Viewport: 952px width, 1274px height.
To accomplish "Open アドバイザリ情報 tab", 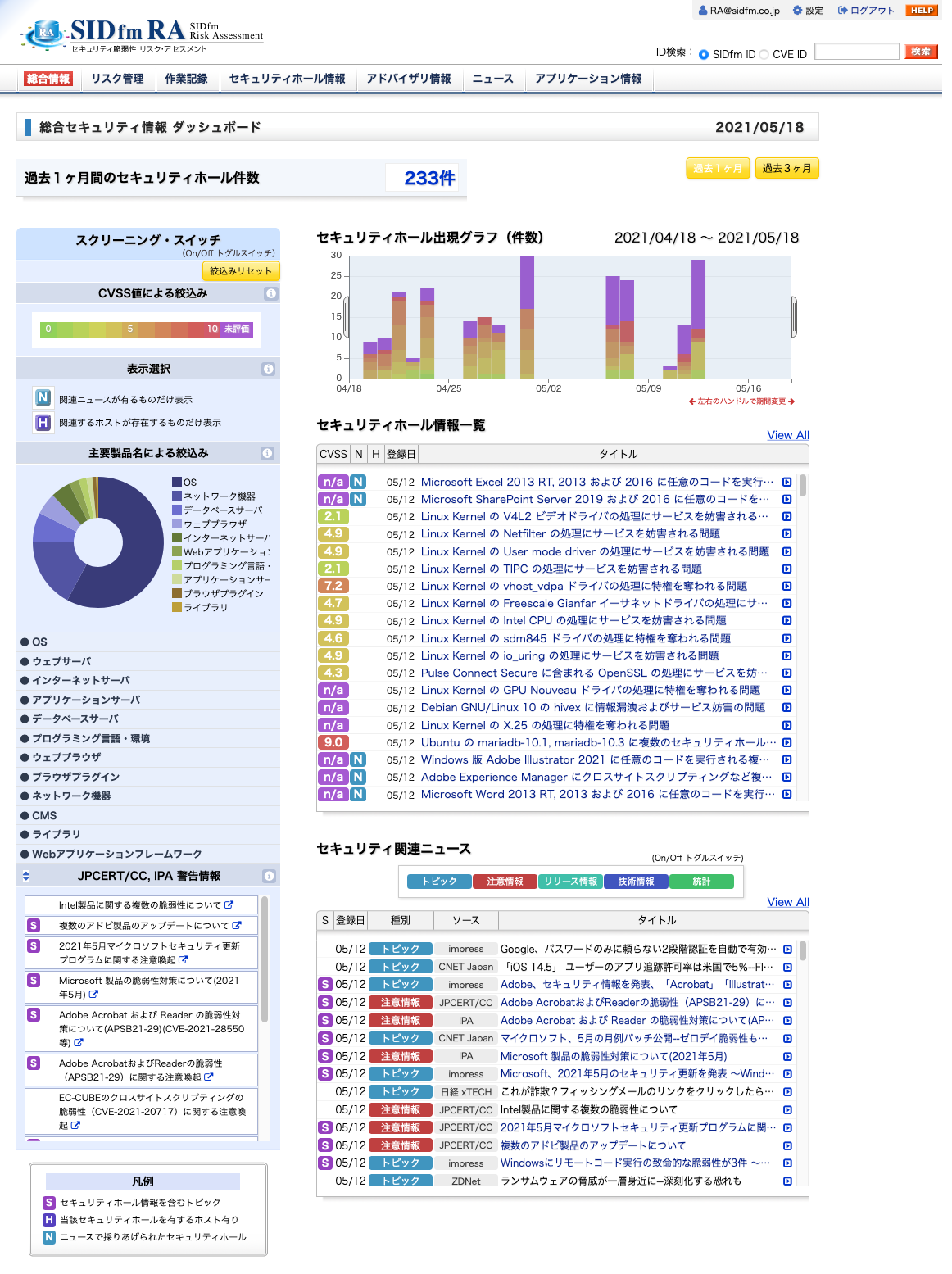I will coord(409,79).
